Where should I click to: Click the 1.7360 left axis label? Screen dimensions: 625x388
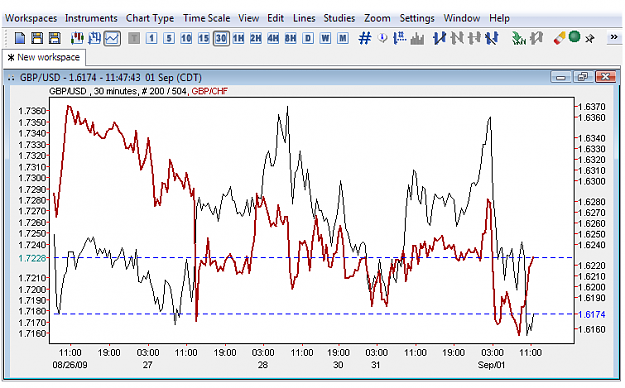tap(32, 111)
